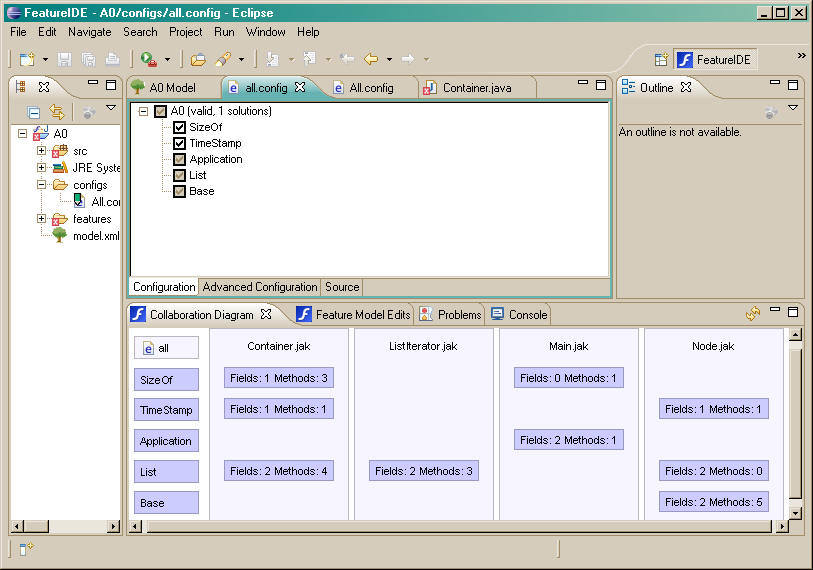813x570 pixels.
Task: Open the Feature Model Edits view tab
Action: (x=354, y=314)
